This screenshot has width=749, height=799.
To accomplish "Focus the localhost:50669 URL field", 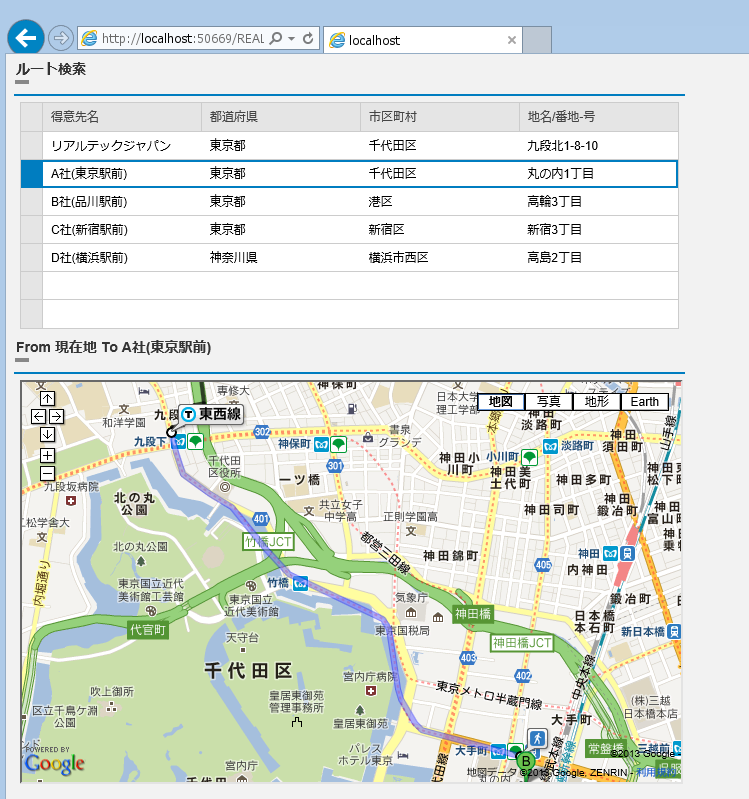I will click(182, 39).
